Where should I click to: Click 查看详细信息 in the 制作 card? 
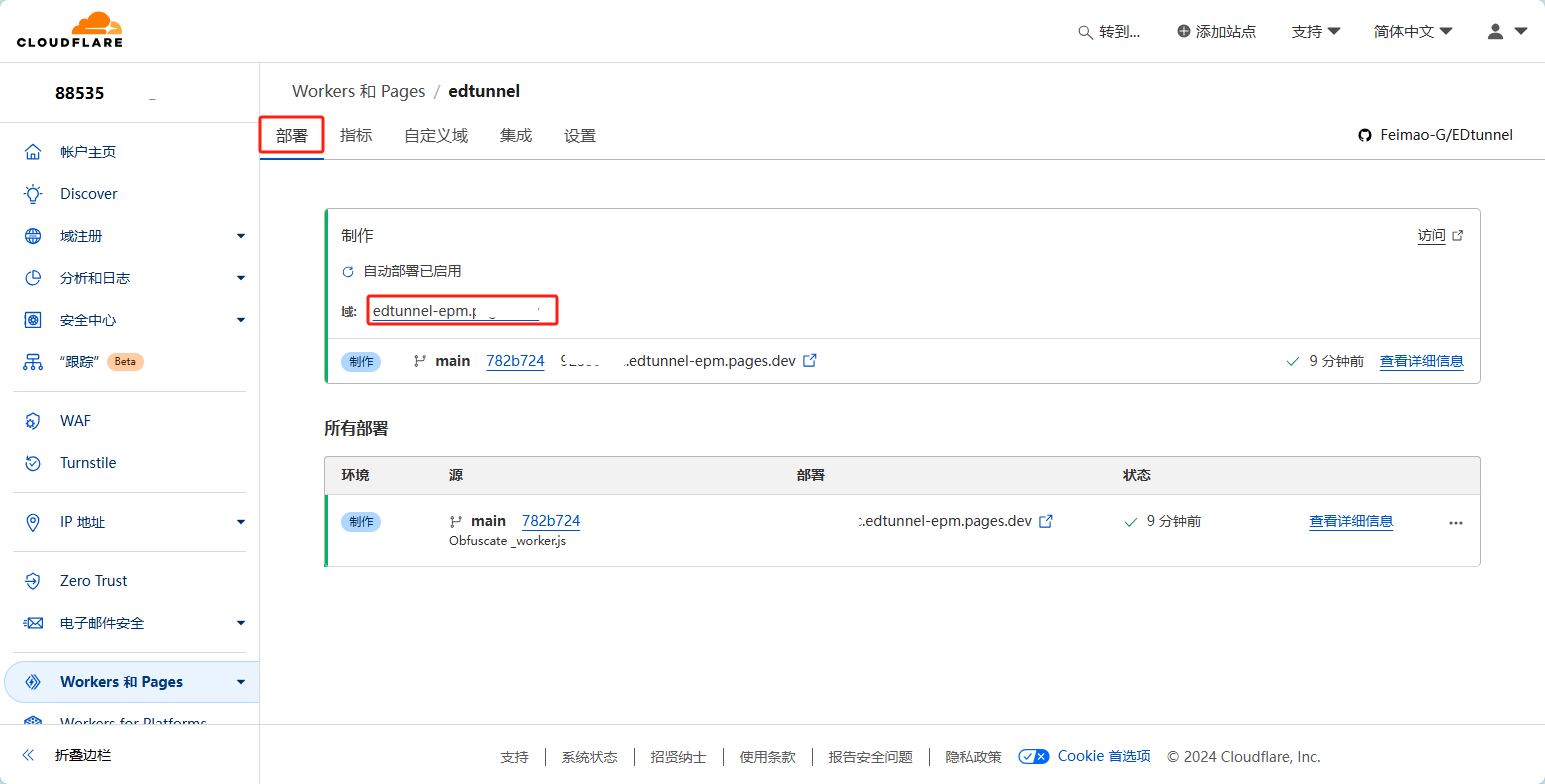(x=1421, y=361)
